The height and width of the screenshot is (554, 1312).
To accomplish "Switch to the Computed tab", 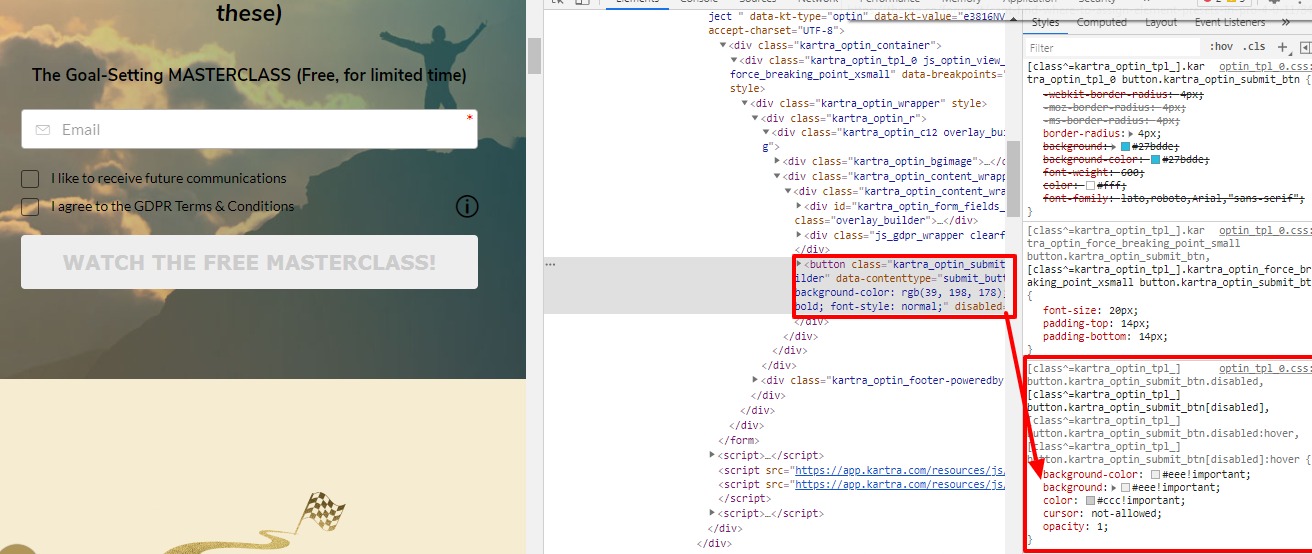I will [x=1102, y=22].
